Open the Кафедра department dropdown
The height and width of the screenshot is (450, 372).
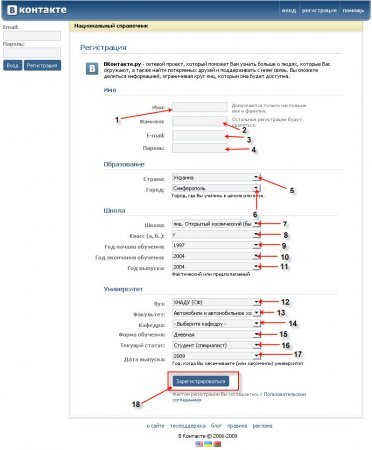[216, 324]
